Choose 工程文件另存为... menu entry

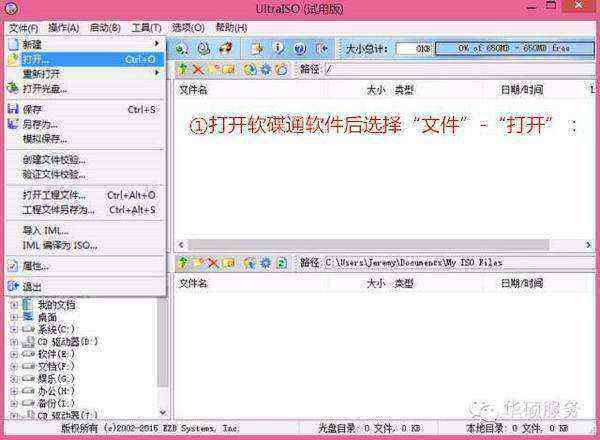85,210
